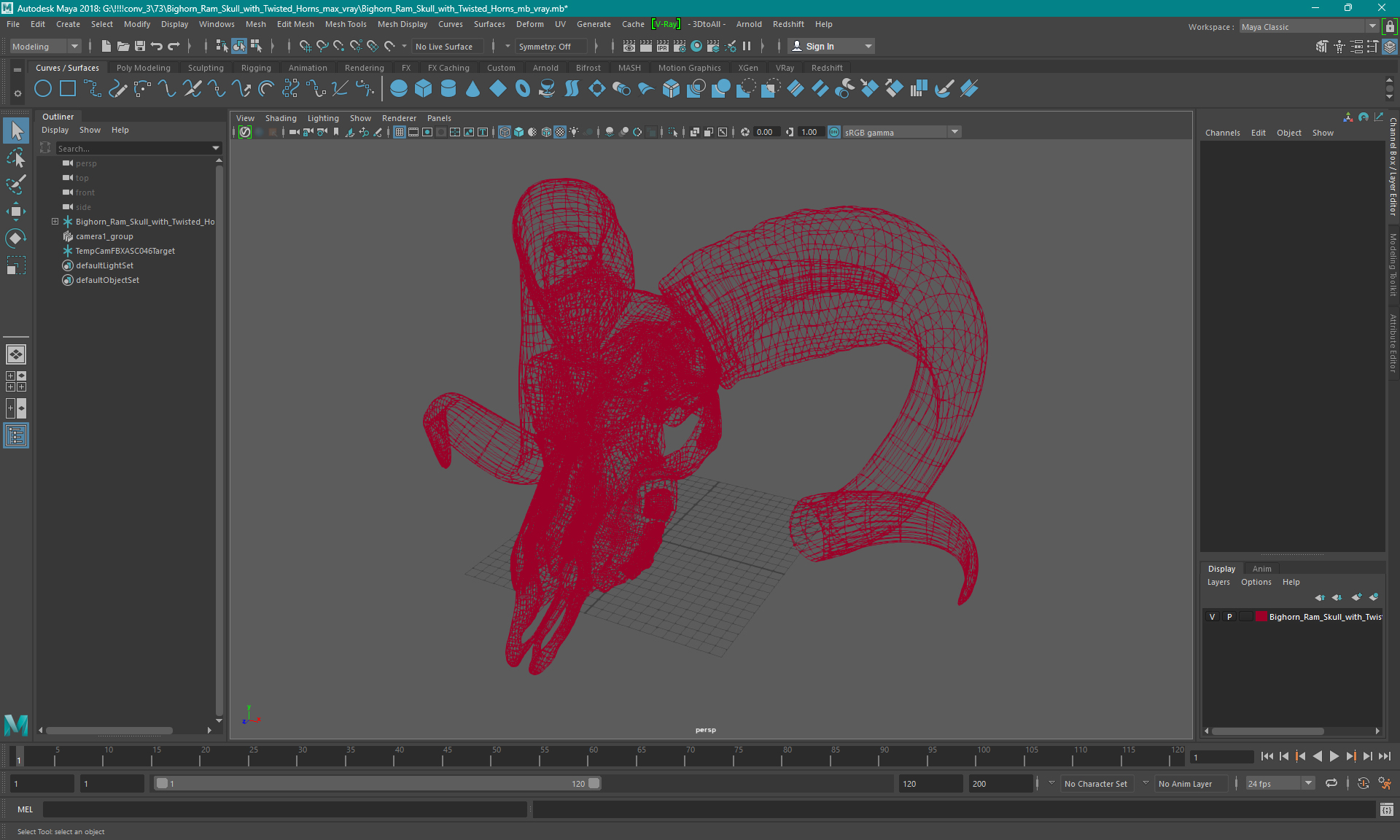The image size is (1400, 840).
Task: Select the NURBS Square shelf icon
Action: click(68, 89)
